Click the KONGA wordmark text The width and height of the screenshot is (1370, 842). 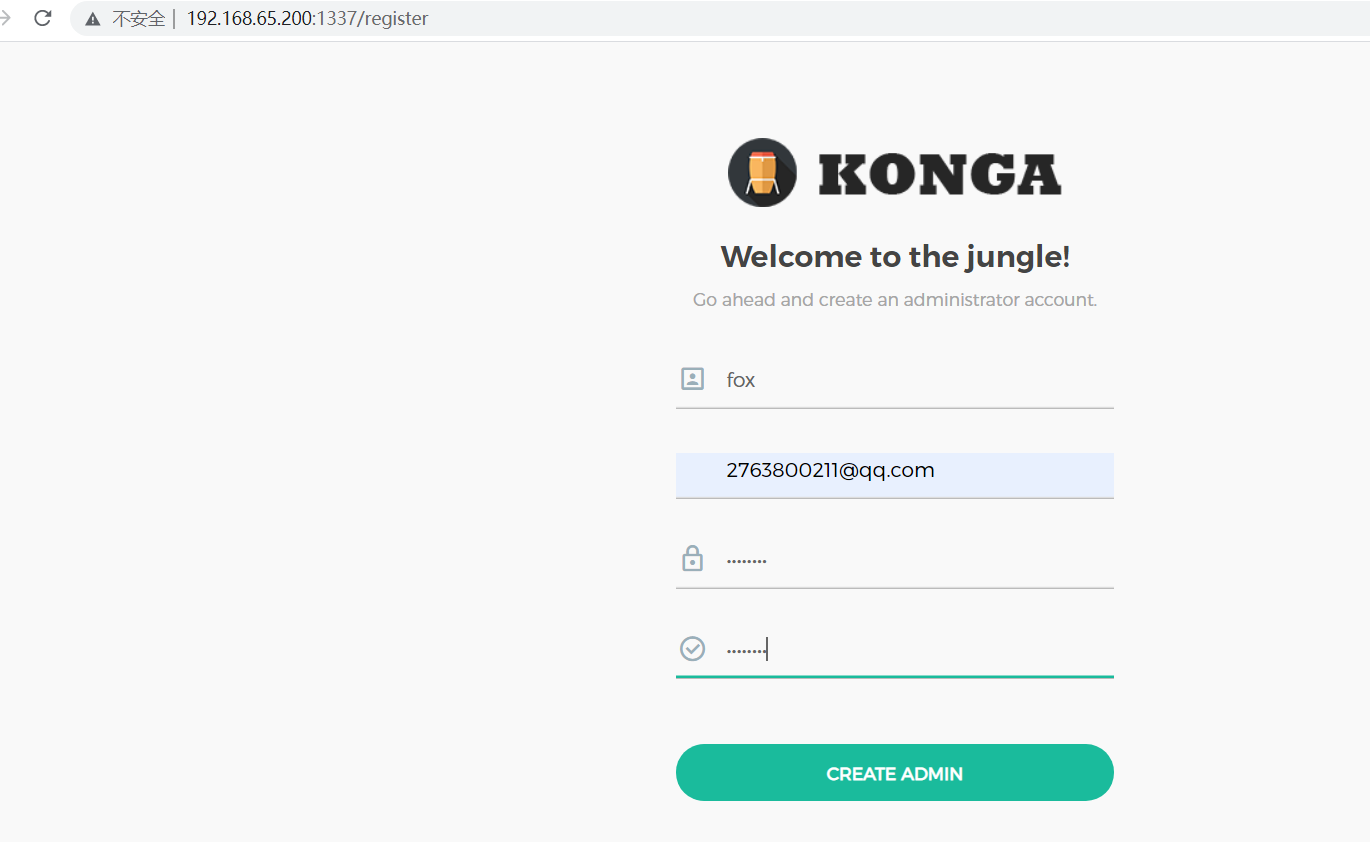point(940,175)
